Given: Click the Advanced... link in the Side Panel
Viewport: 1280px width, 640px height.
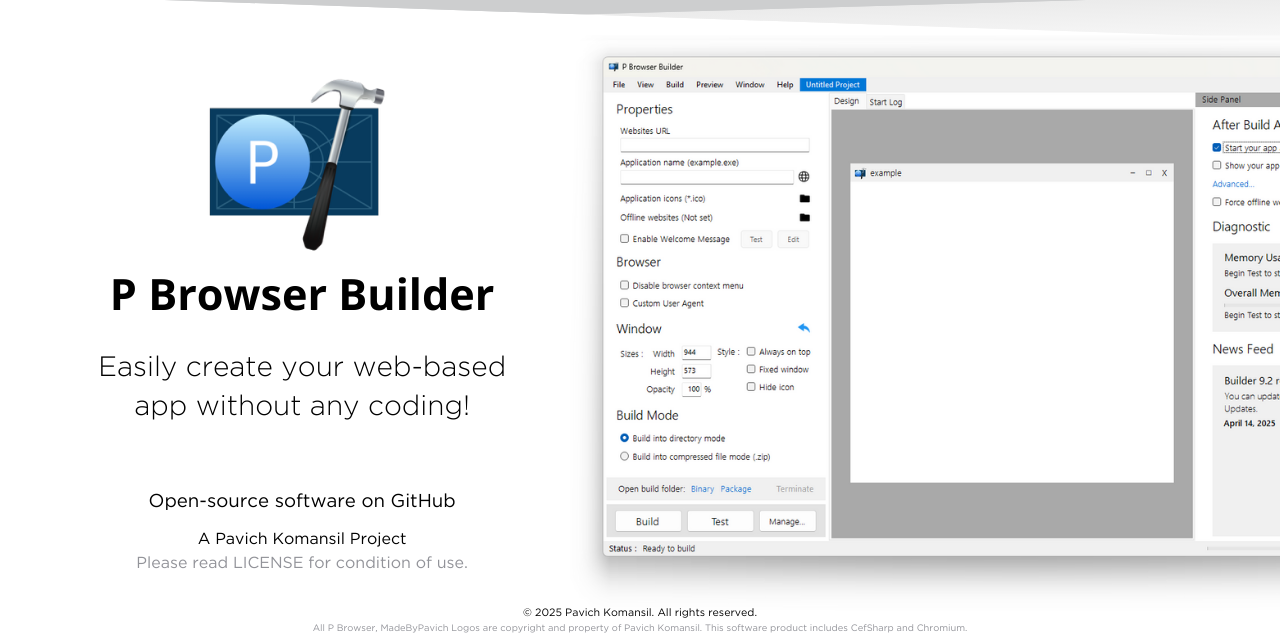Looking at the screenshot, I should point(1232,183).
